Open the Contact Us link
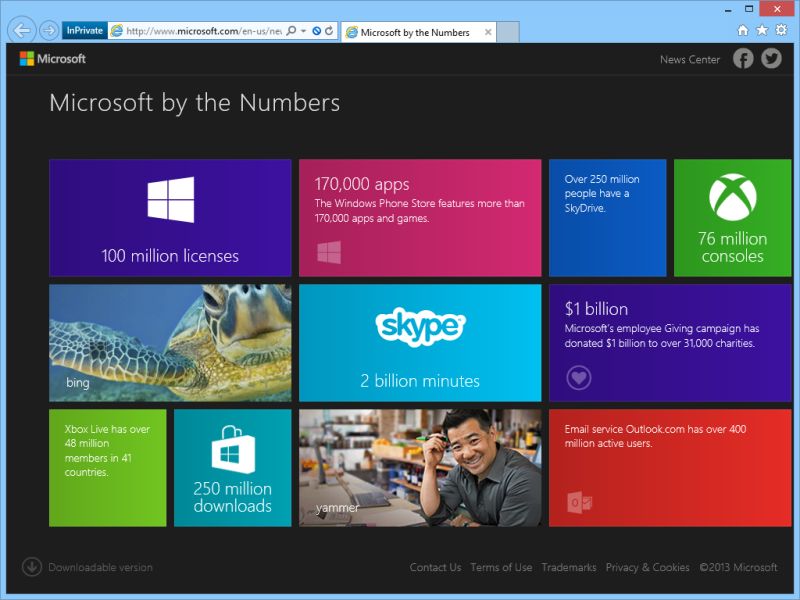The width and height of the screenshot is (800, 600). click(435, 567)
